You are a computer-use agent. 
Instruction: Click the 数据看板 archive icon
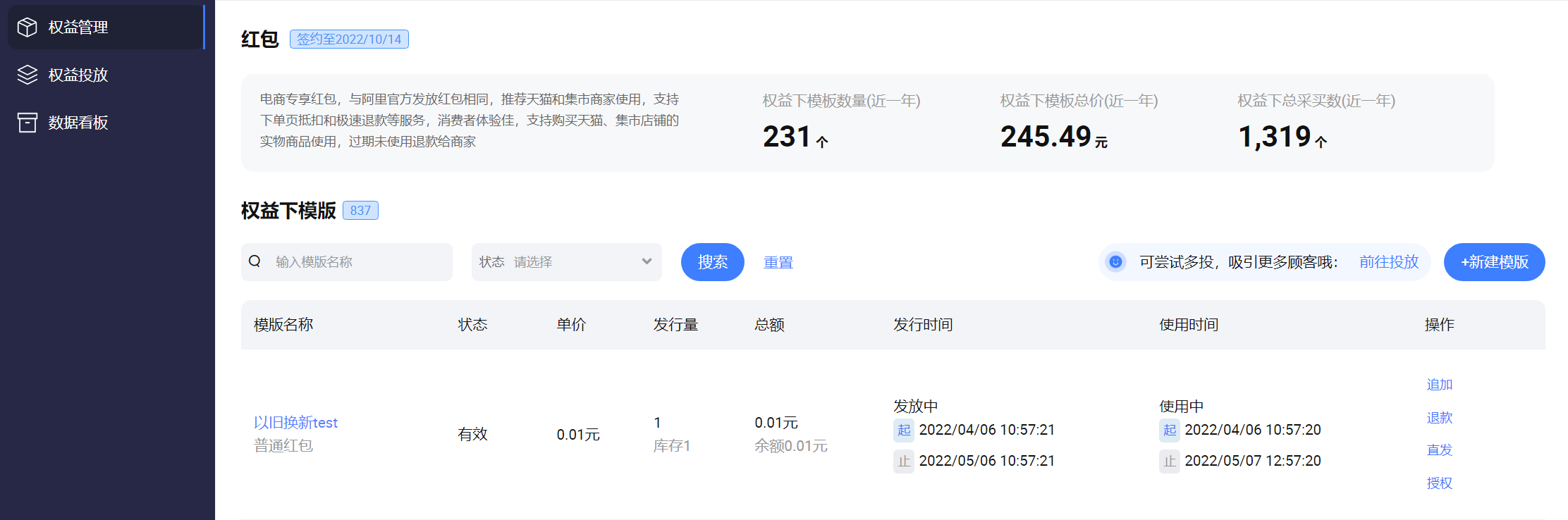tap(27, 123)
